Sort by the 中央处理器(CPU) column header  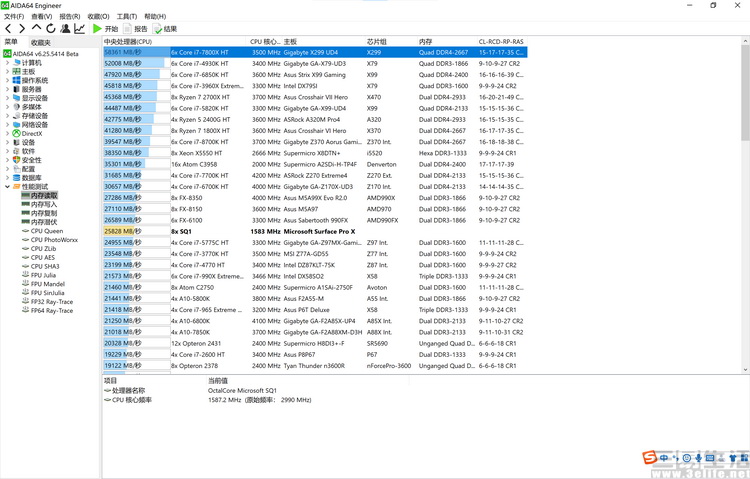click(174, 42)
